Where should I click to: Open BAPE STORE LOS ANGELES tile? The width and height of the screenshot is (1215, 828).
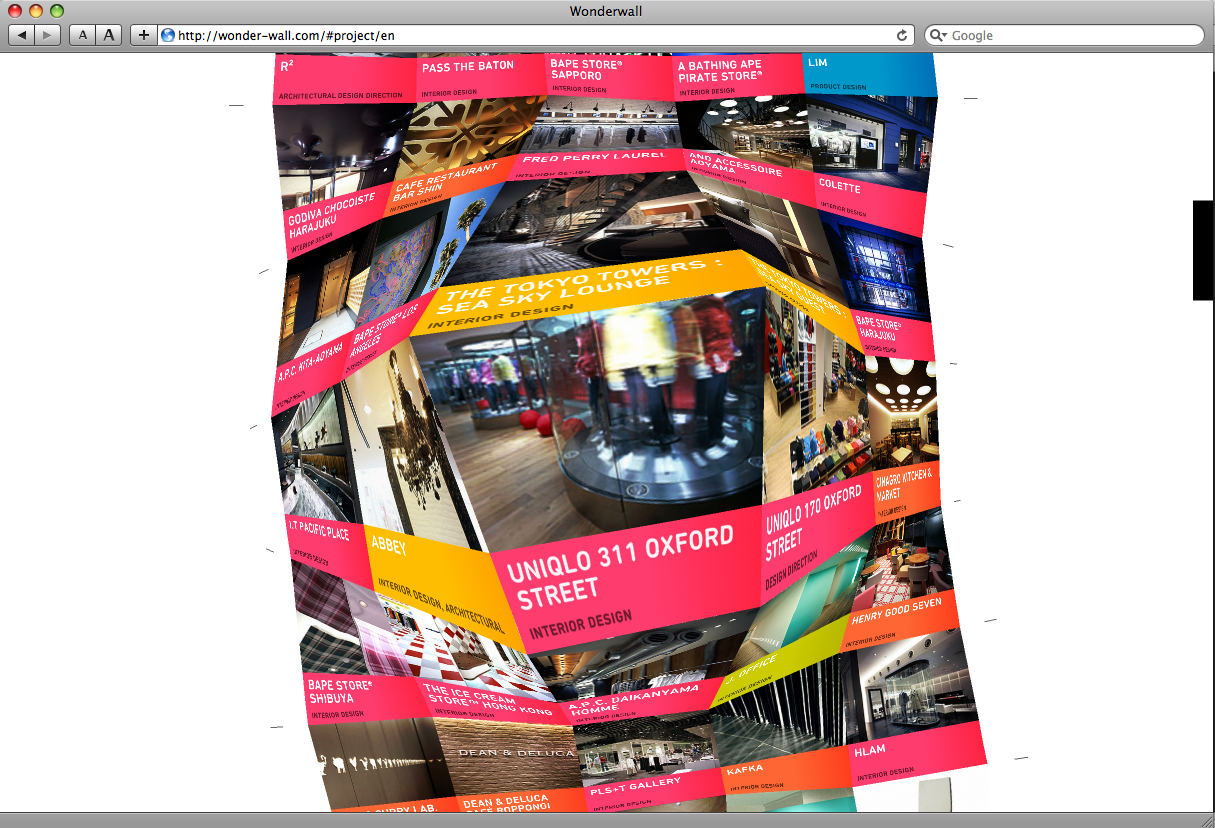click(388, 333)
